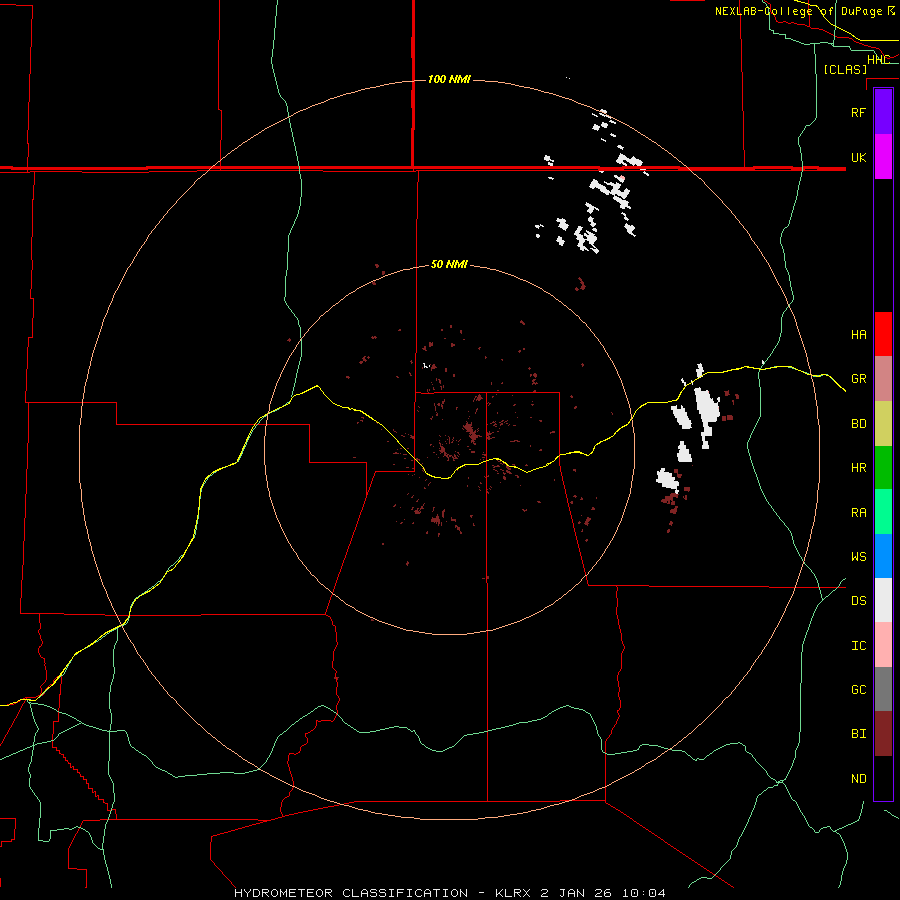Click the 50 NMI range ring label
Viewport: 900px width, 900px height.
coord(449,264)
